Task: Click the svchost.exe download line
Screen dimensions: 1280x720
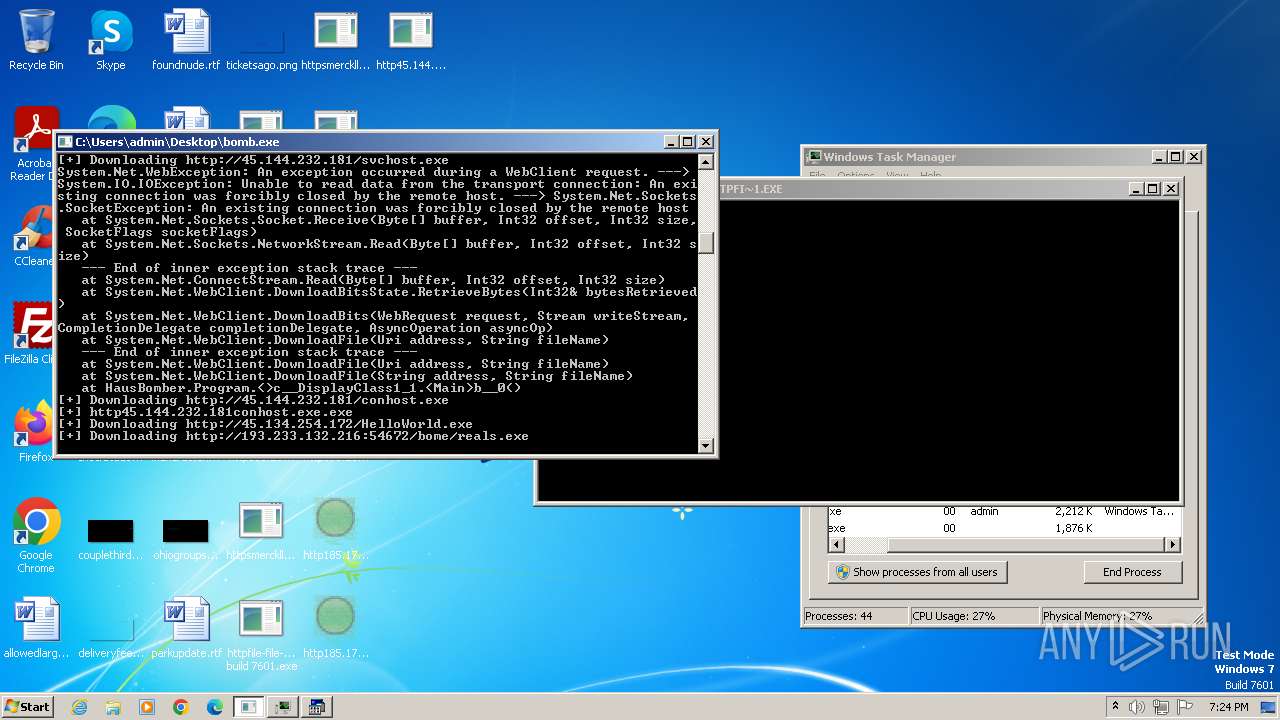Action: pos(253,160)
